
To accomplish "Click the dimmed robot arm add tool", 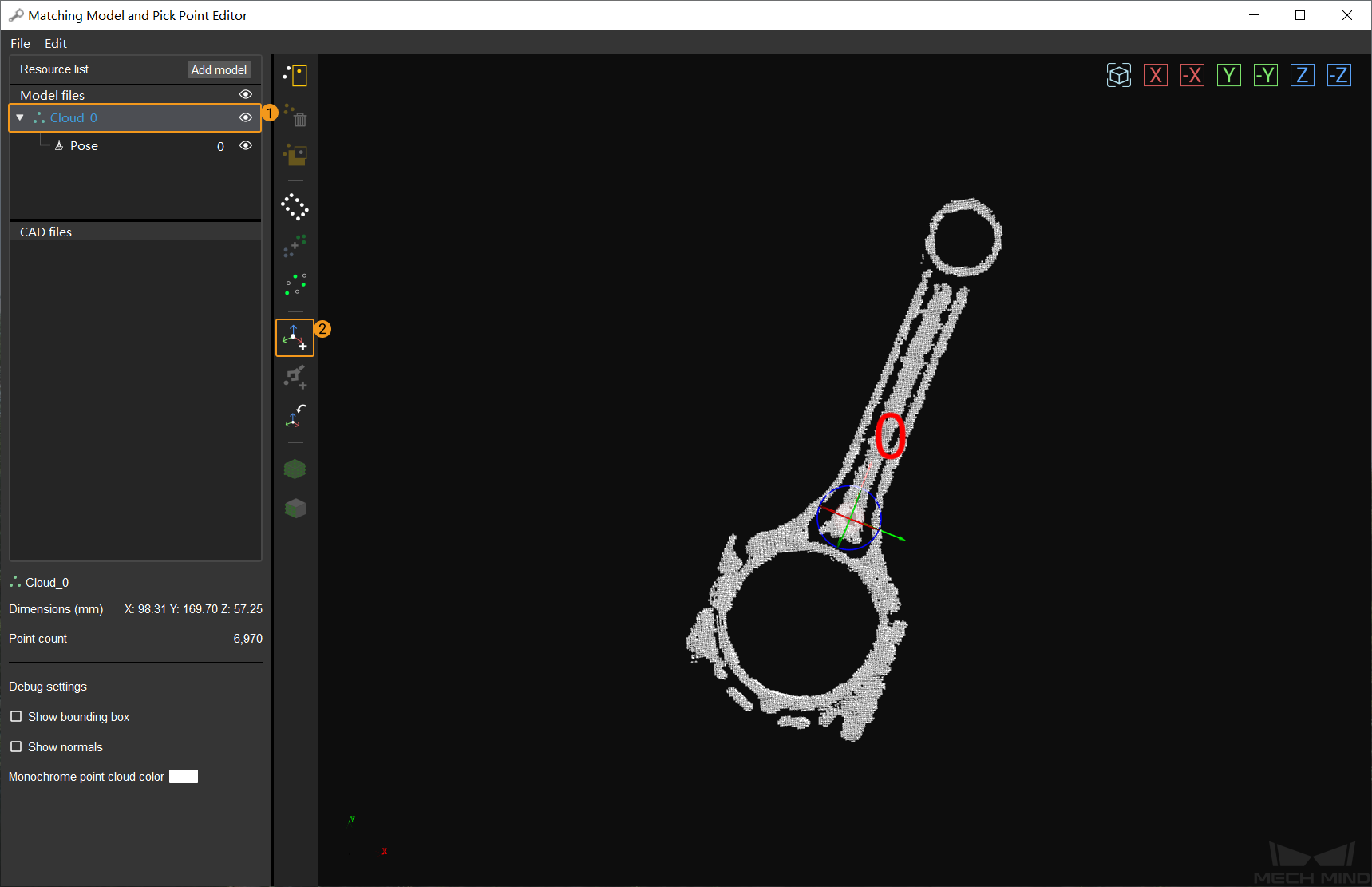I will pyautogui.click(x=295, y=377).
